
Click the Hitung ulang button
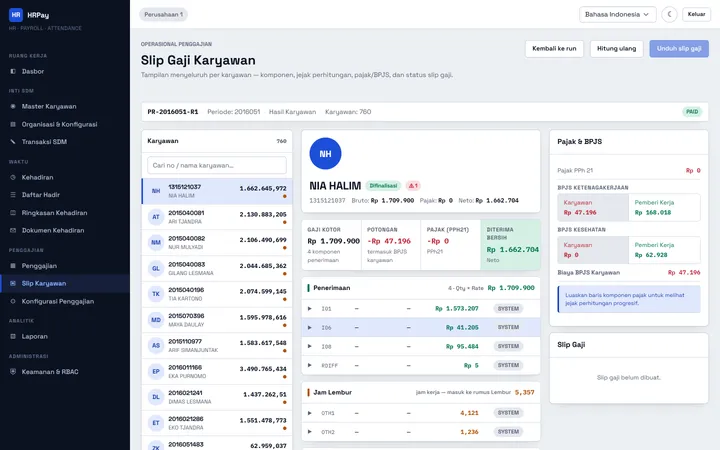tap(616, 49)
